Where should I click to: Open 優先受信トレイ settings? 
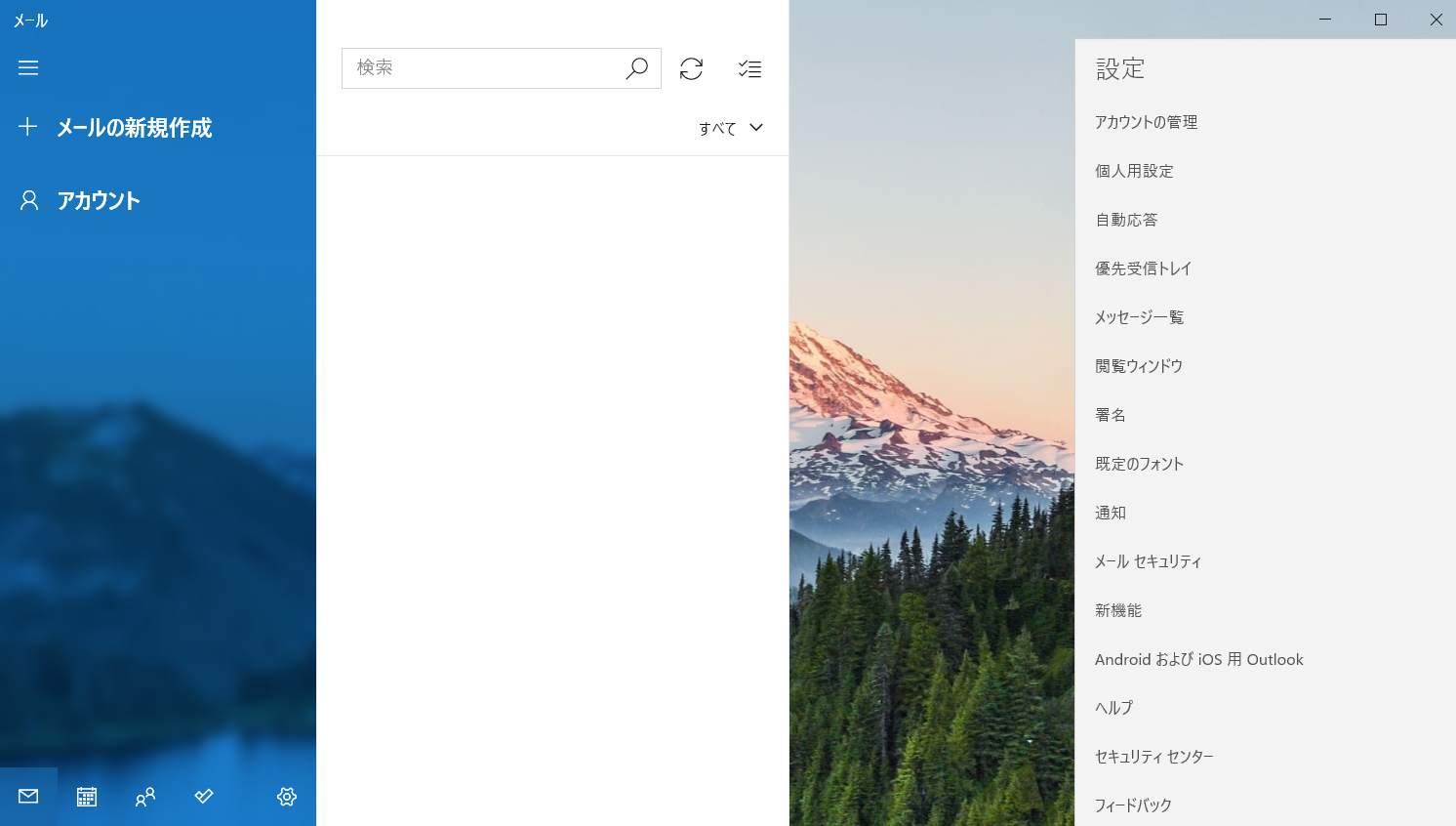click(x=1266, y=268)
